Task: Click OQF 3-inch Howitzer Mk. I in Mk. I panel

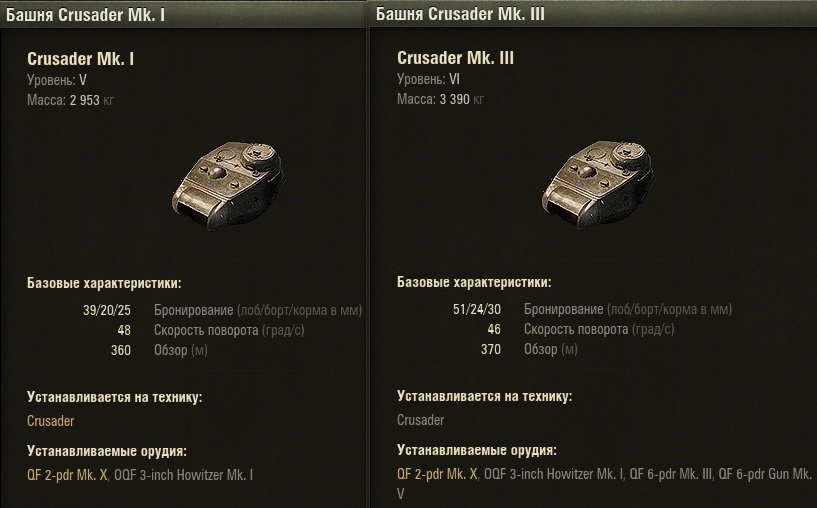Action: click(183, 475)
